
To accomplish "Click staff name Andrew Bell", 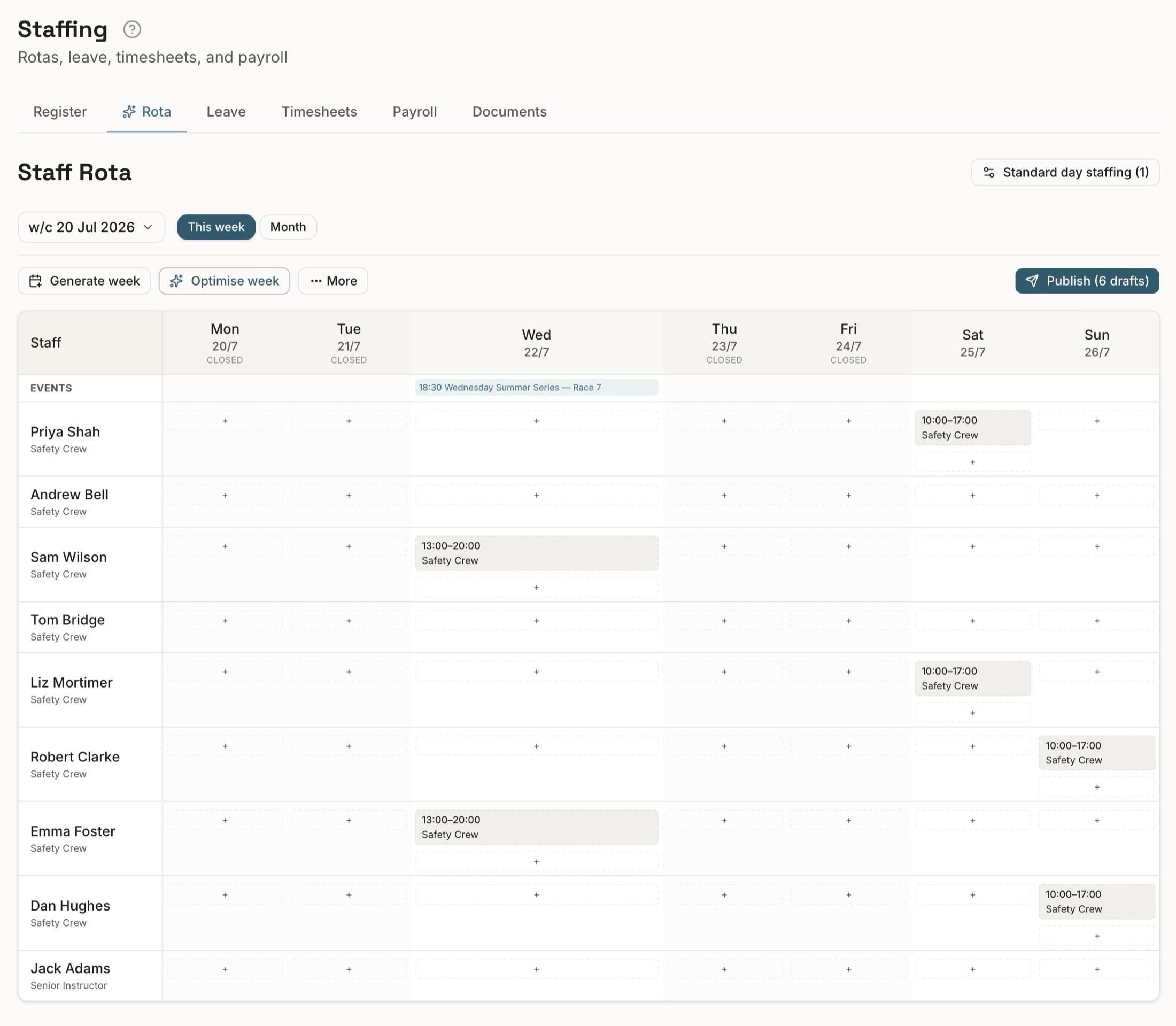I will pyautogui.click(x=69, y=495).
